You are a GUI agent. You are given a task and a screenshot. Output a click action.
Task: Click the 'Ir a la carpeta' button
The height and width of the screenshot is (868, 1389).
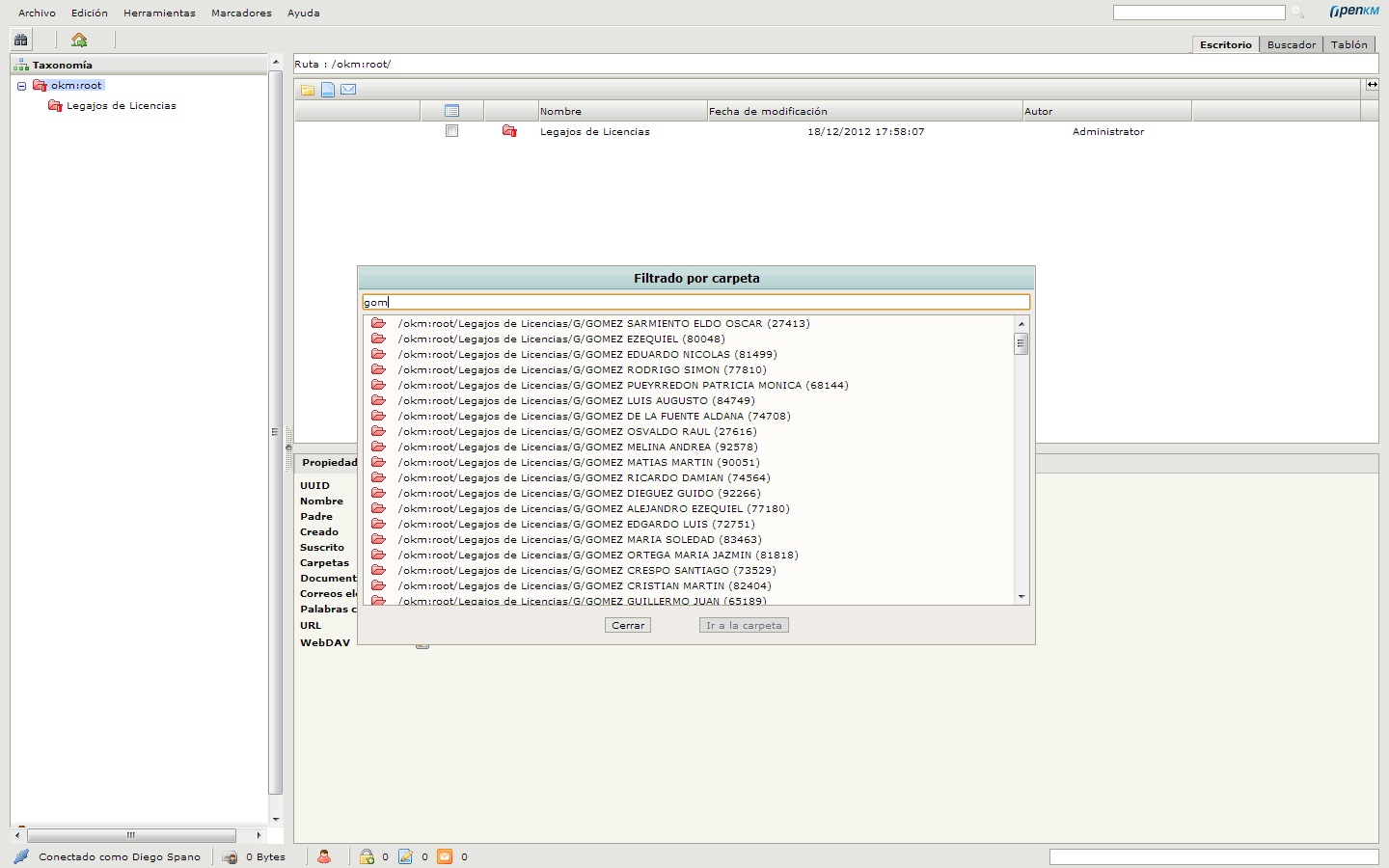coord(744,625)
